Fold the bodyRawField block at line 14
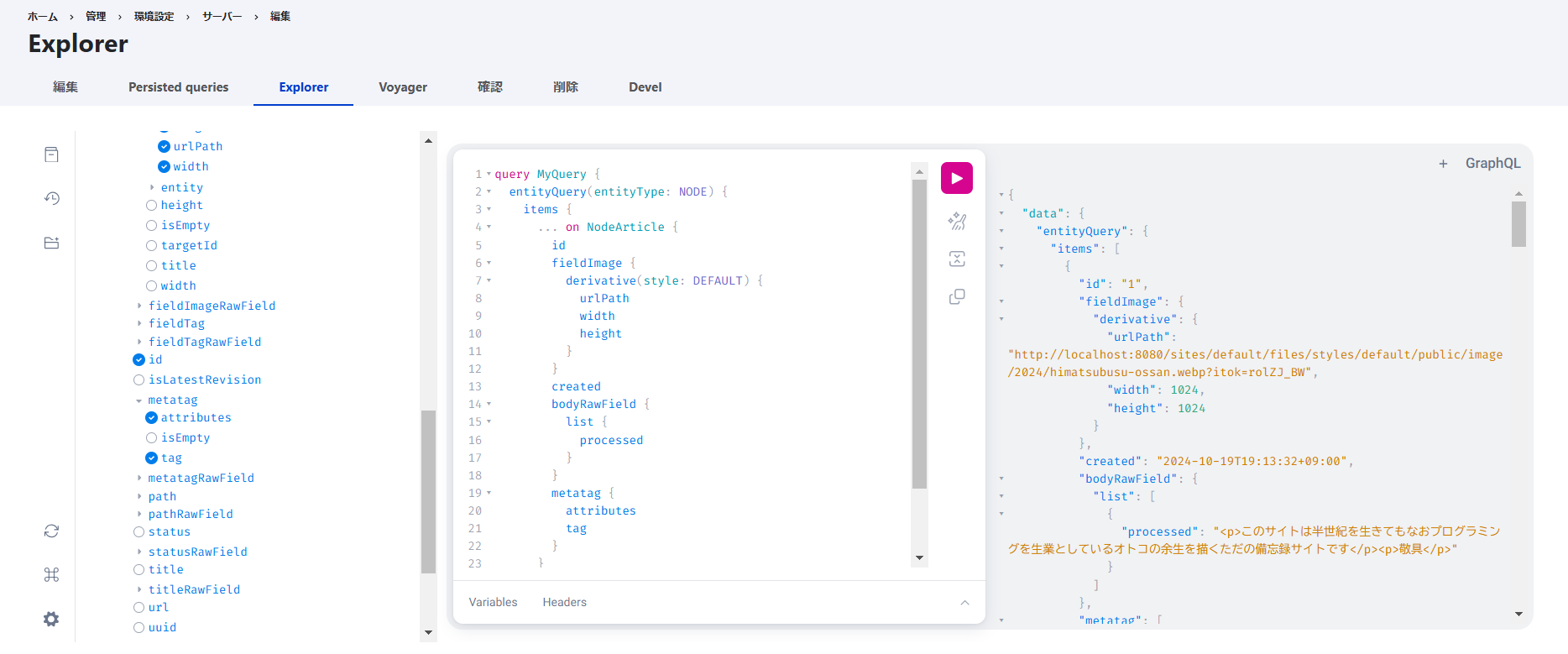 click(489, 404)
